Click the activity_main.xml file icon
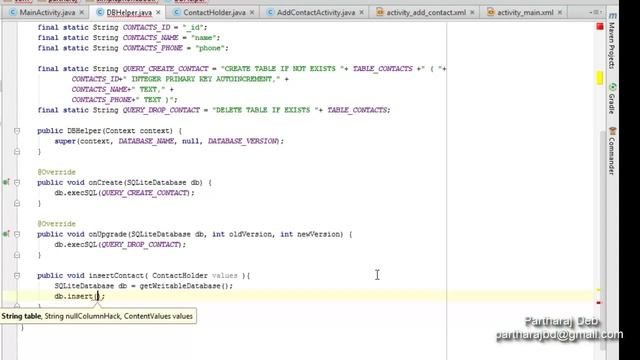Image resolution: width=640 pixels, height=360 pixels. 490,12
